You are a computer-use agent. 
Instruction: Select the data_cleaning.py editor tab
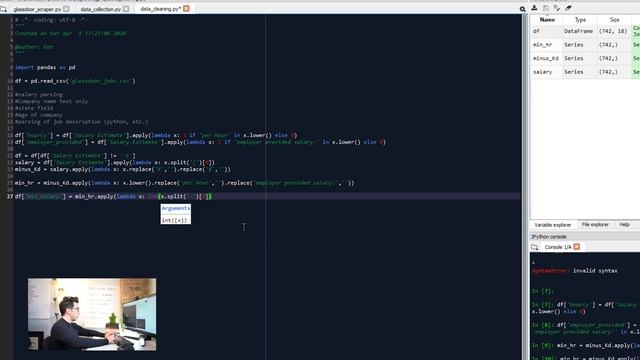[x=160, y=9]
